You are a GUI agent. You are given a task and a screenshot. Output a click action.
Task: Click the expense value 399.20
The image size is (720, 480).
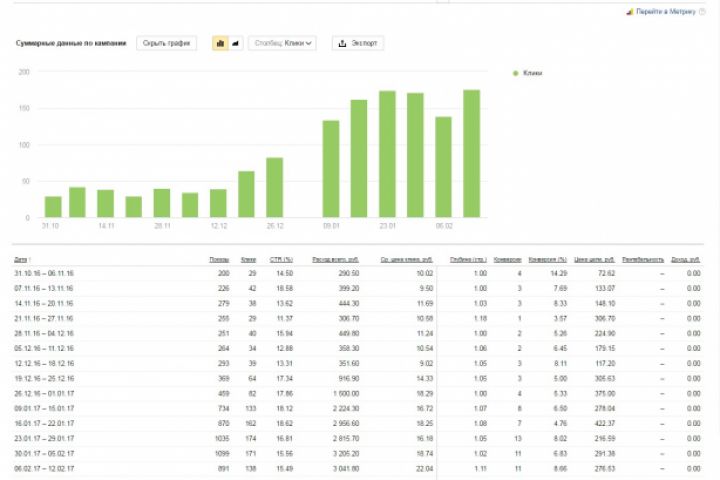pyautogui.click(x=349, y=288)
